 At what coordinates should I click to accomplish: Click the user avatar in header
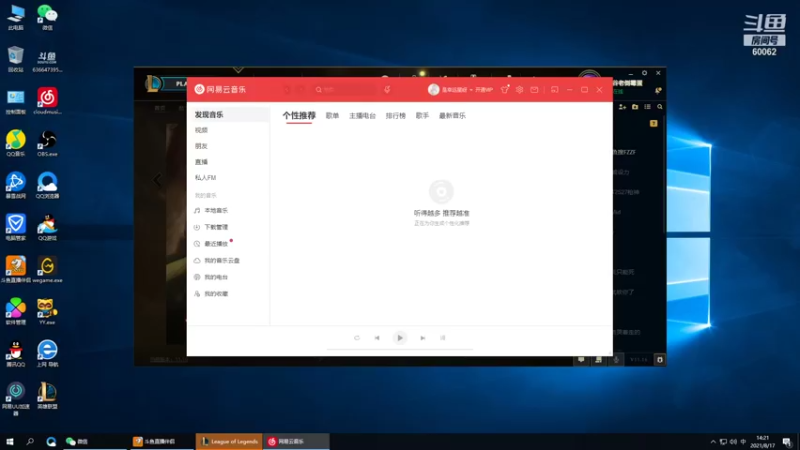[434, 90]
